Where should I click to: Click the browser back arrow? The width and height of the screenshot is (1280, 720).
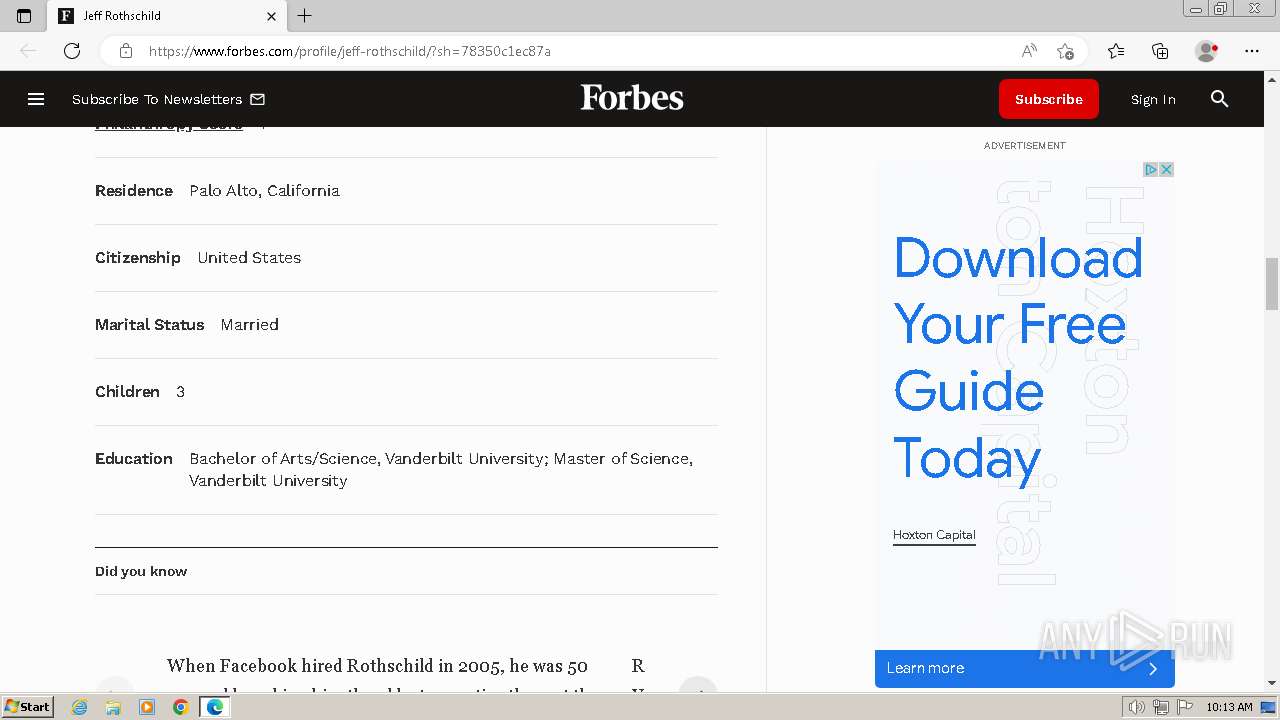[28, 51]
